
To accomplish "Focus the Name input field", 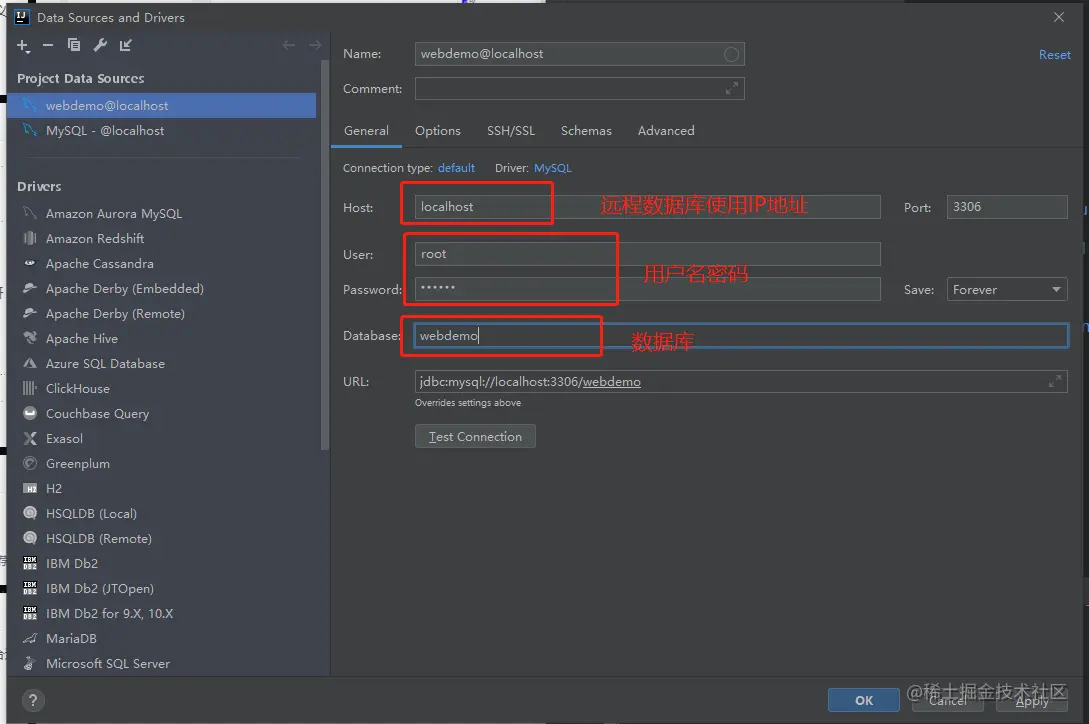I will 579,54.
